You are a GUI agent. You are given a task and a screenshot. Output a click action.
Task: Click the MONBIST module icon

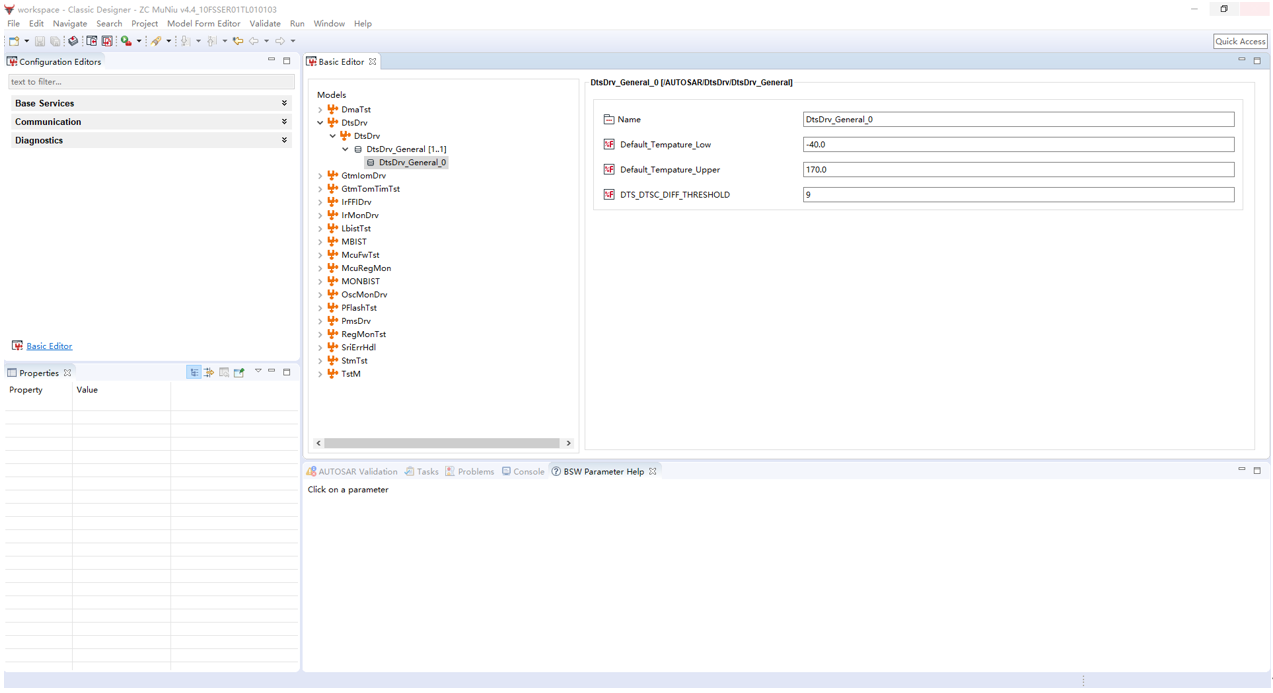coord(333,281)
